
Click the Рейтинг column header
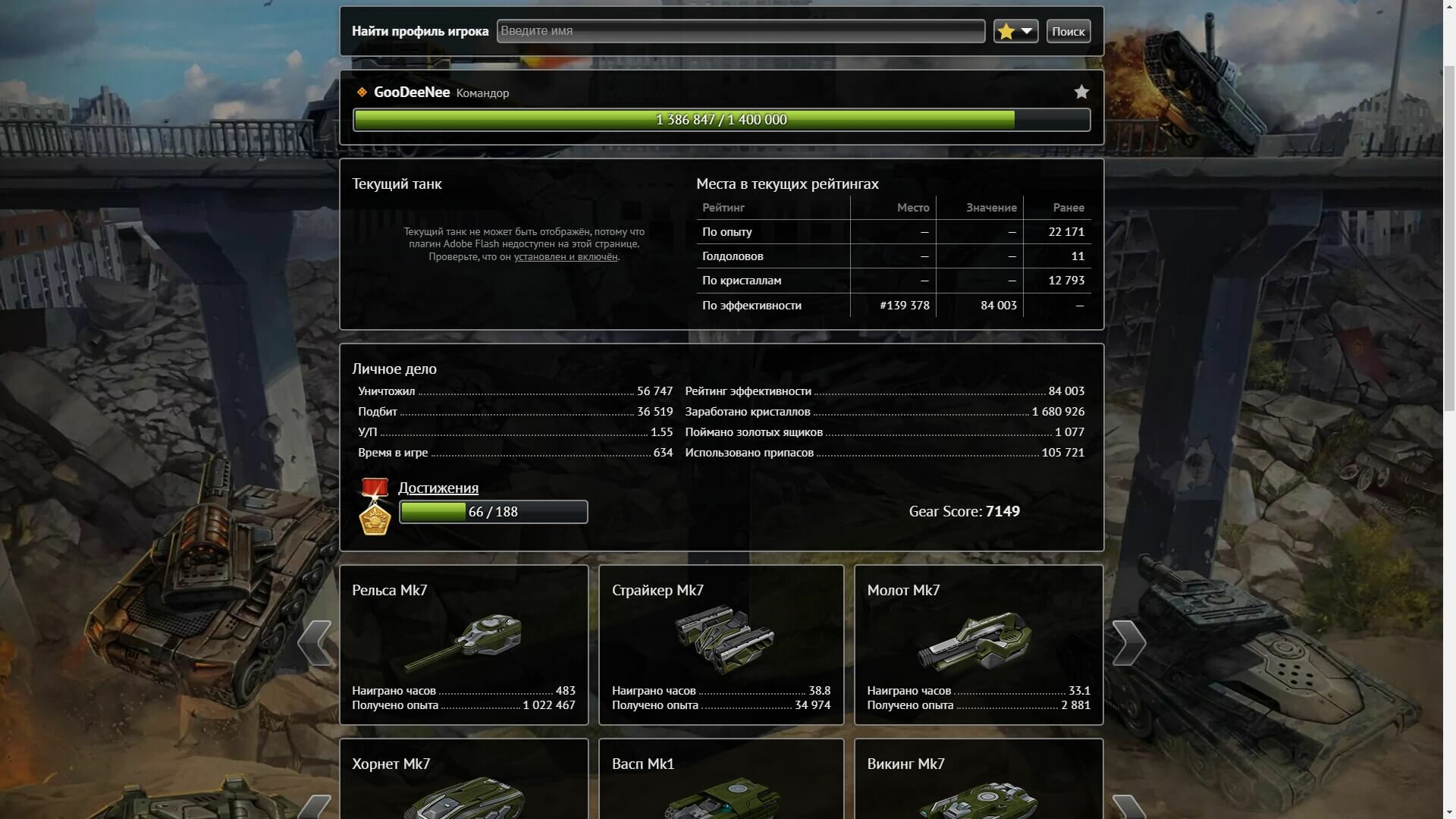723,208
